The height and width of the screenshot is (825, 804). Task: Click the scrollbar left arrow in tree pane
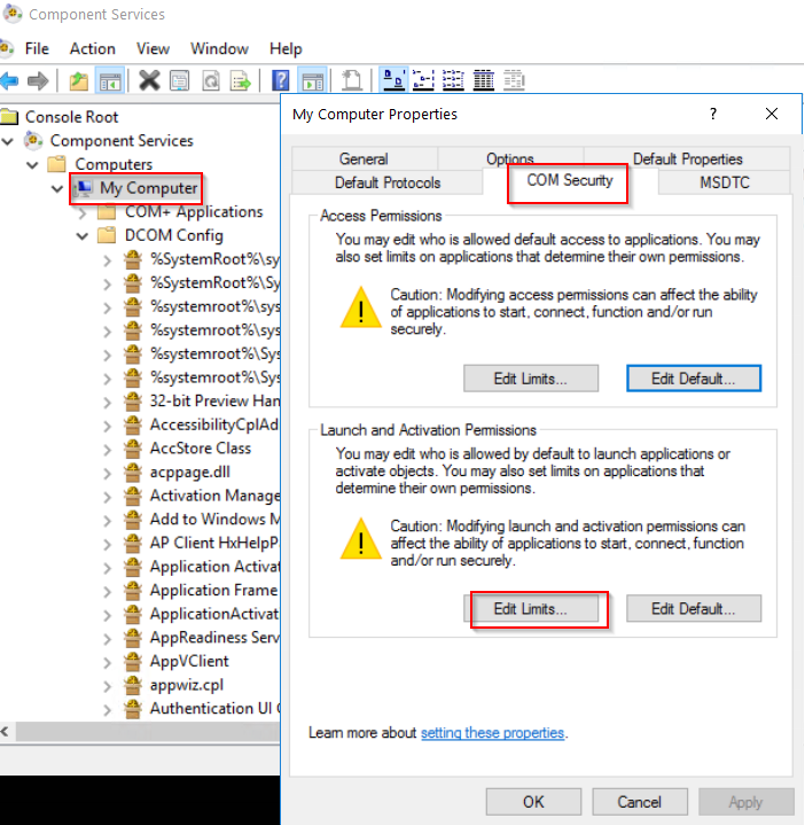pyautogui.click(x=5, y=731)
